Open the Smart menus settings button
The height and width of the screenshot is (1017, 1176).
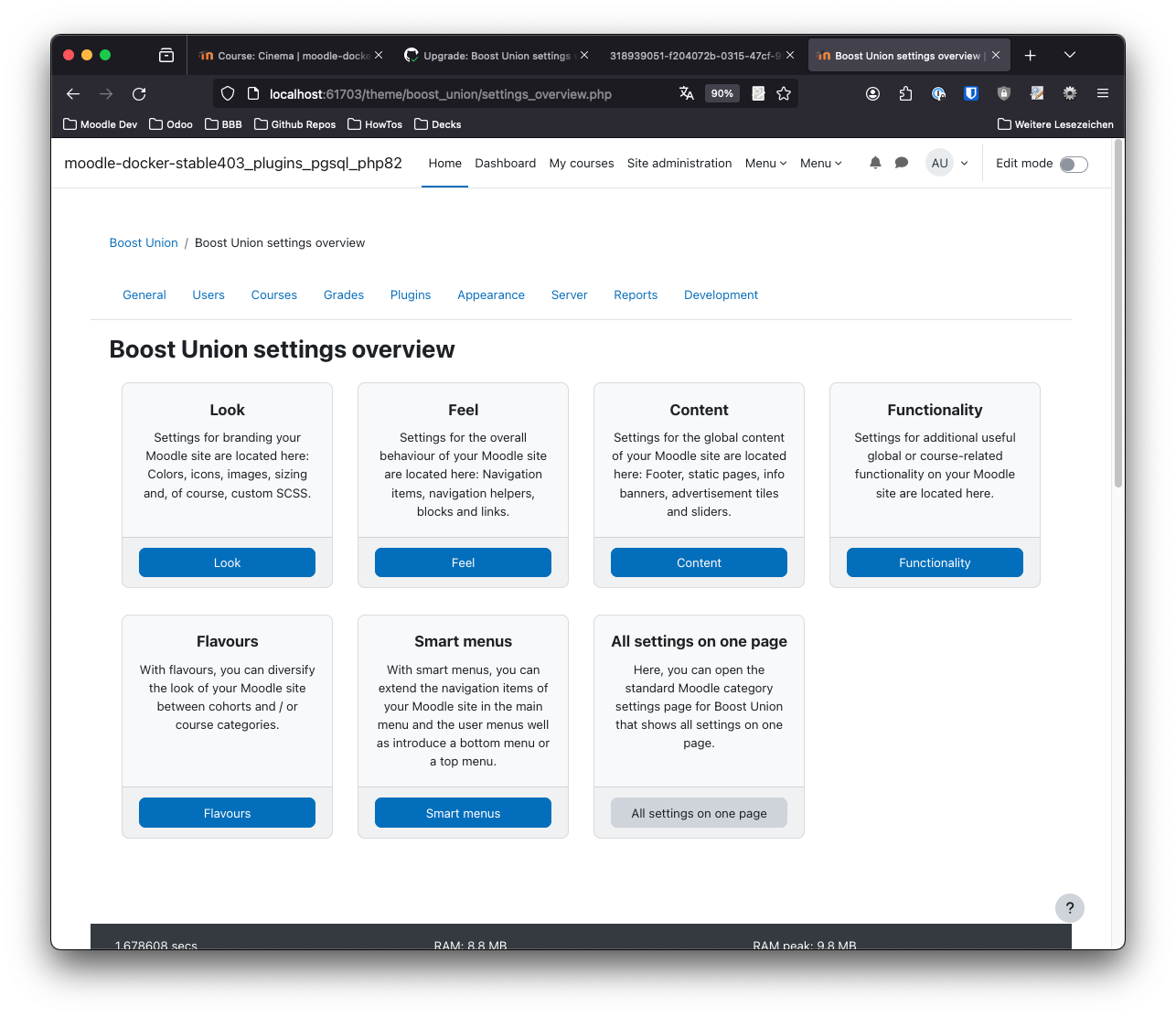point(463,813)
